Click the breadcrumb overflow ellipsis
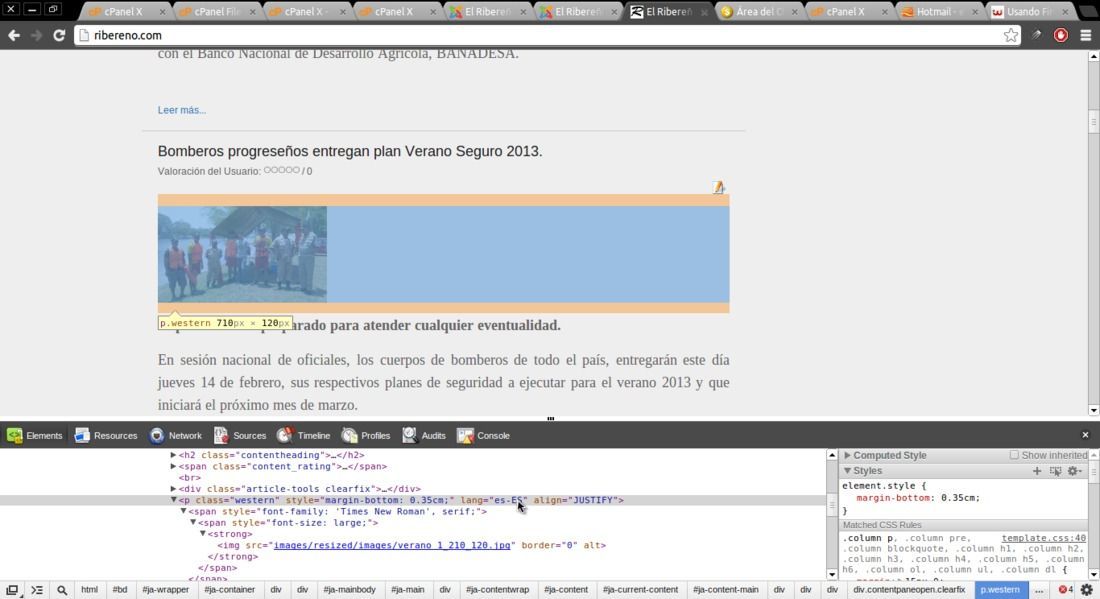1100x599 pixels. coord(1039,590)
